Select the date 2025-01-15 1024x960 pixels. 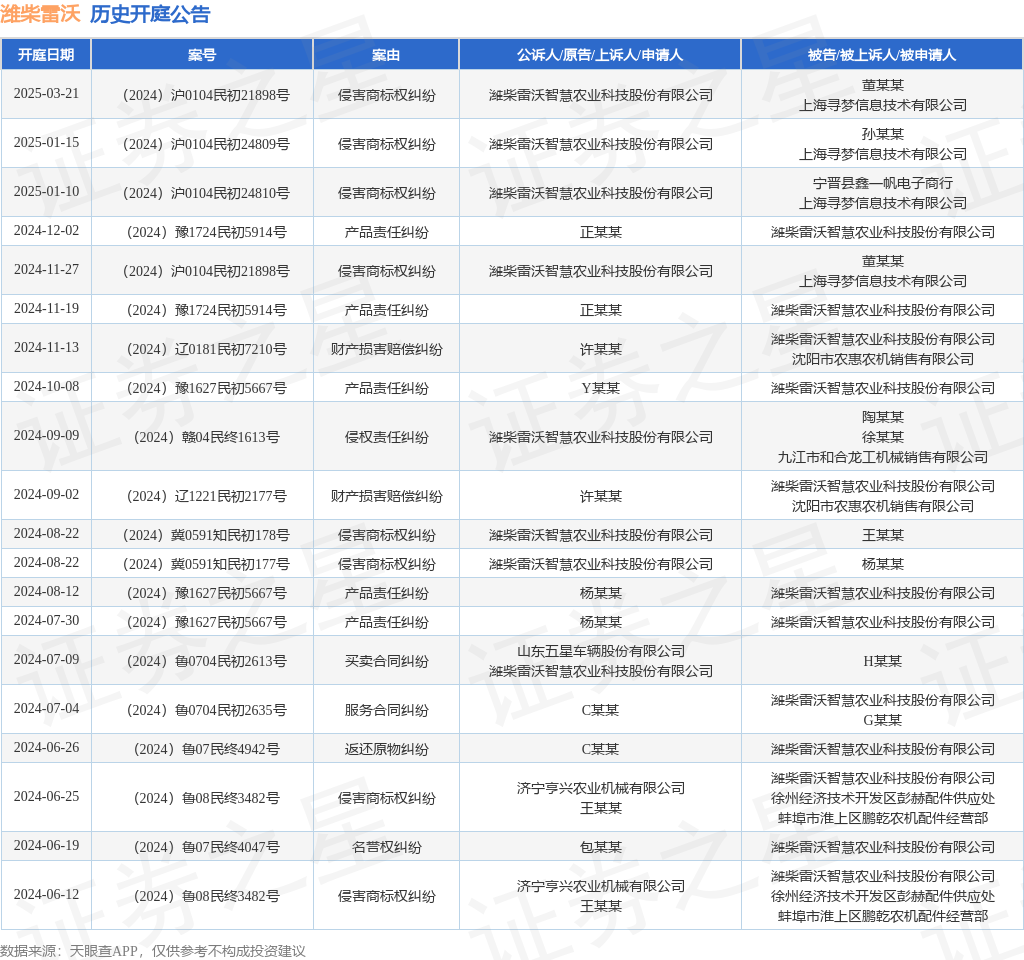(x=46, y=142)
